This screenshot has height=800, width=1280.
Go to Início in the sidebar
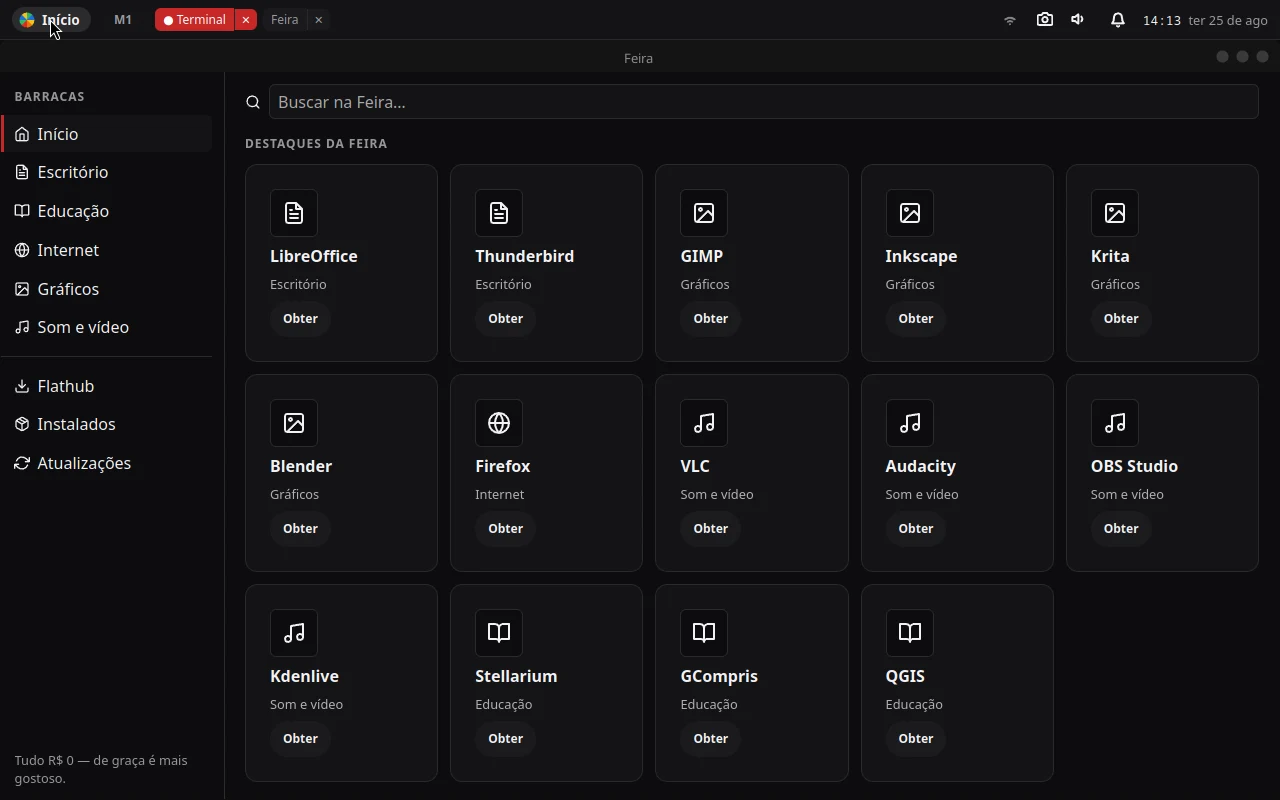(x=107, y=134)
